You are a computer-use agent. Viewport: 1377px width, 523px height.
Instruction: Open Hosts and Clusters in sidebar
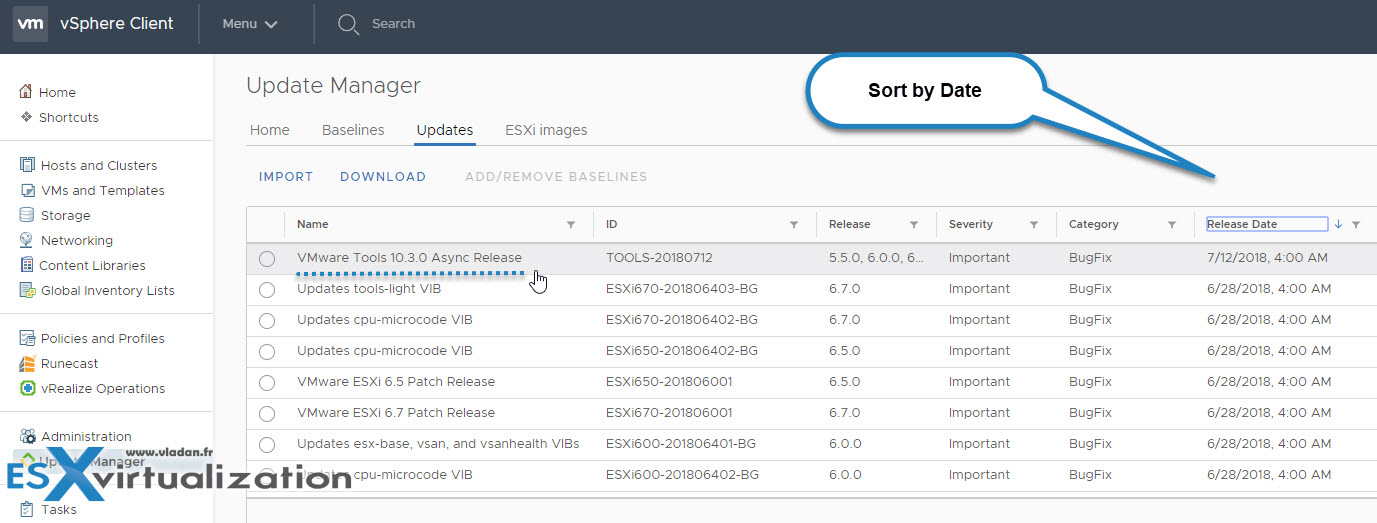tap(99, 165)
